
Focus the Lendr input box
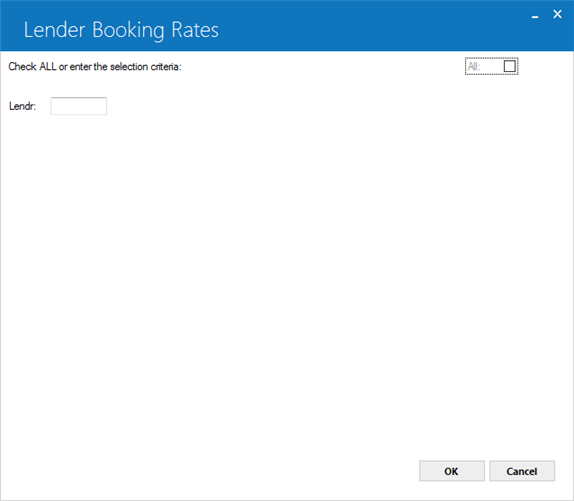78,106
